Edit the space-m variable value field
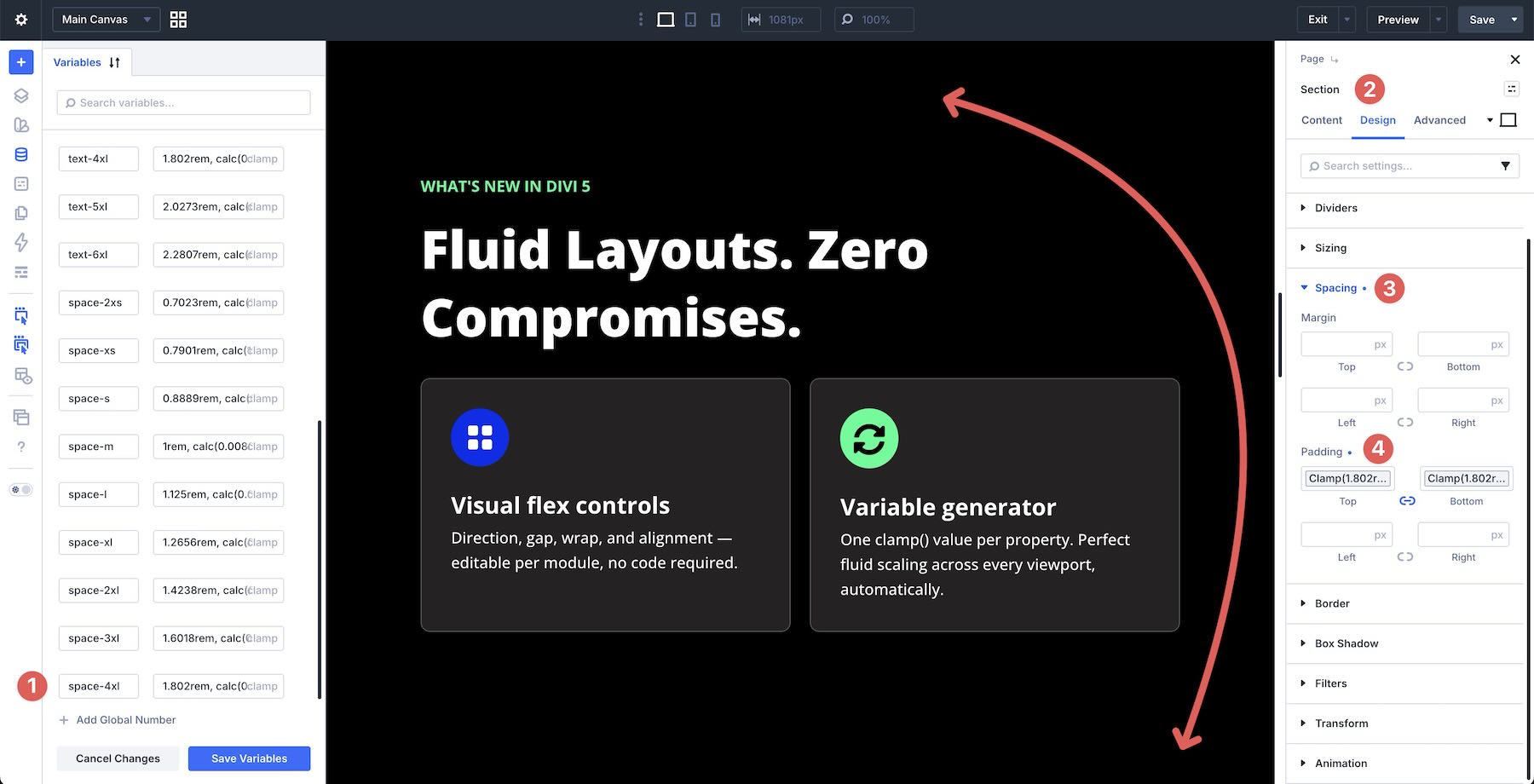Image resolution: width=1534 pixels, height=784 pixels. click(x=218, y=447)
